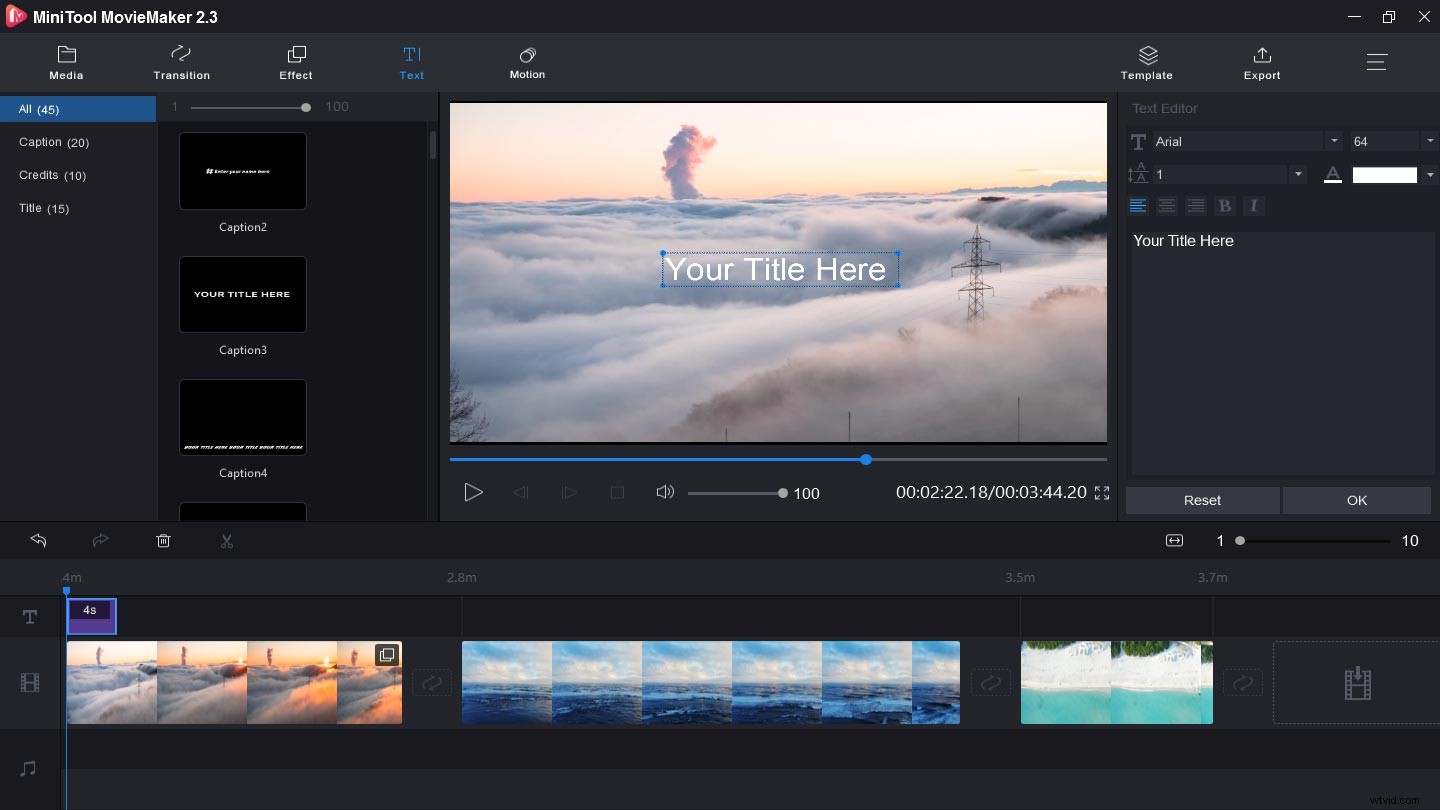Toggle bold formatting in the Text Editor

(x=1225, y=205)
